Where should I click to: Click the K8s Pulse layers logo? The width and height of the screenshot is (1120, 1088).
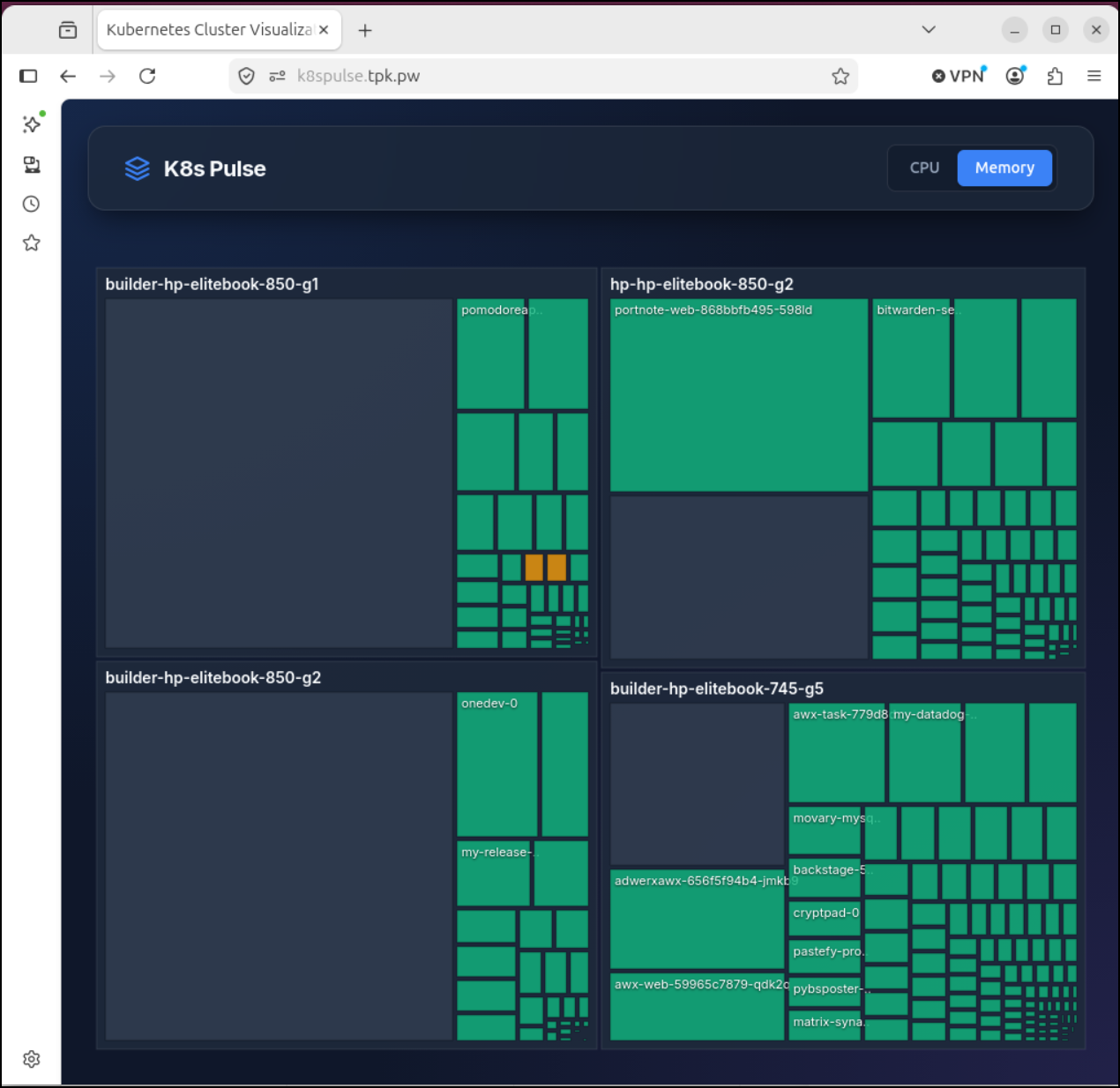coord(138,168)
